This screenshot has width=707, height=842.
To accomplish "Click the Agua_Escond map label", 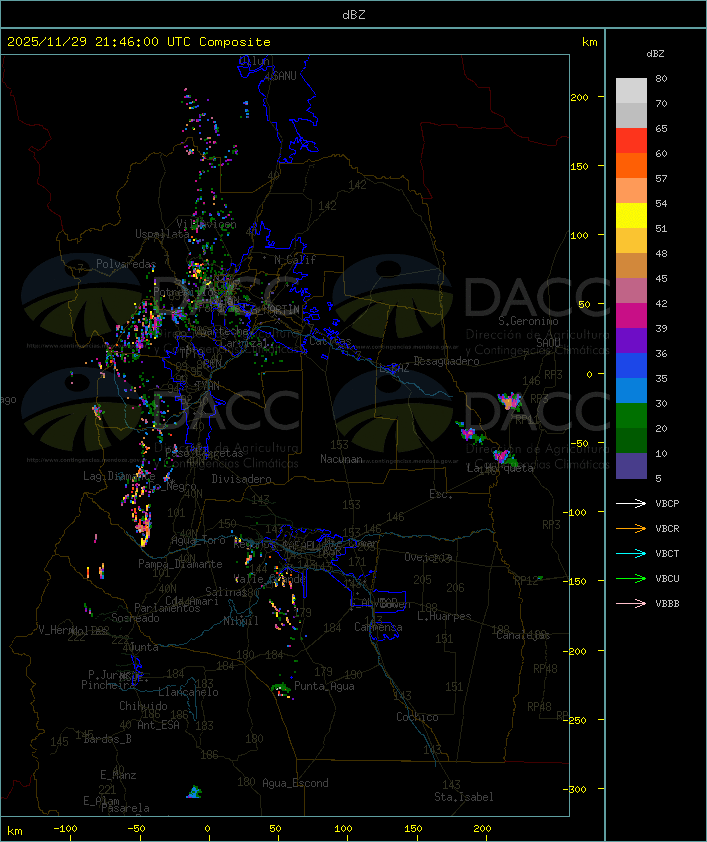I will click(x=295, y=783).
